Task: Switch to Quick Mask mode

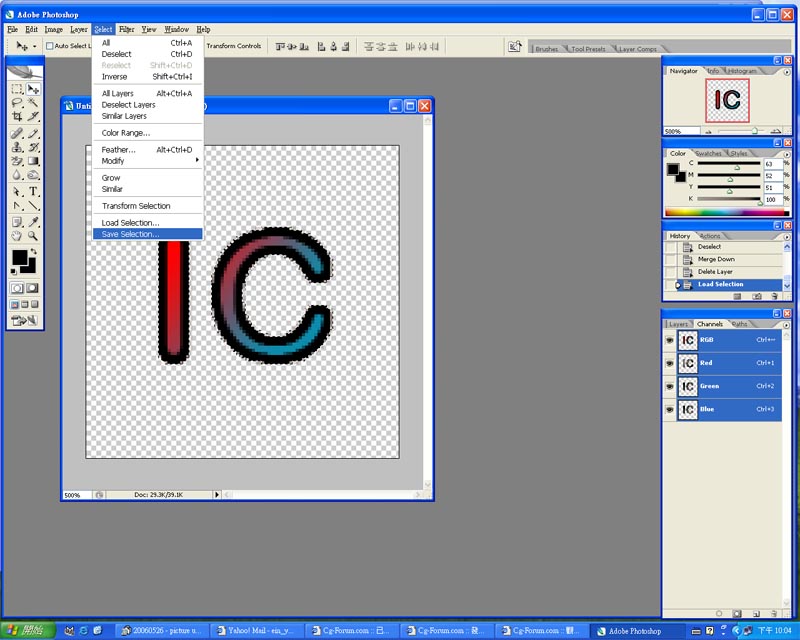Action: (32, 288)
